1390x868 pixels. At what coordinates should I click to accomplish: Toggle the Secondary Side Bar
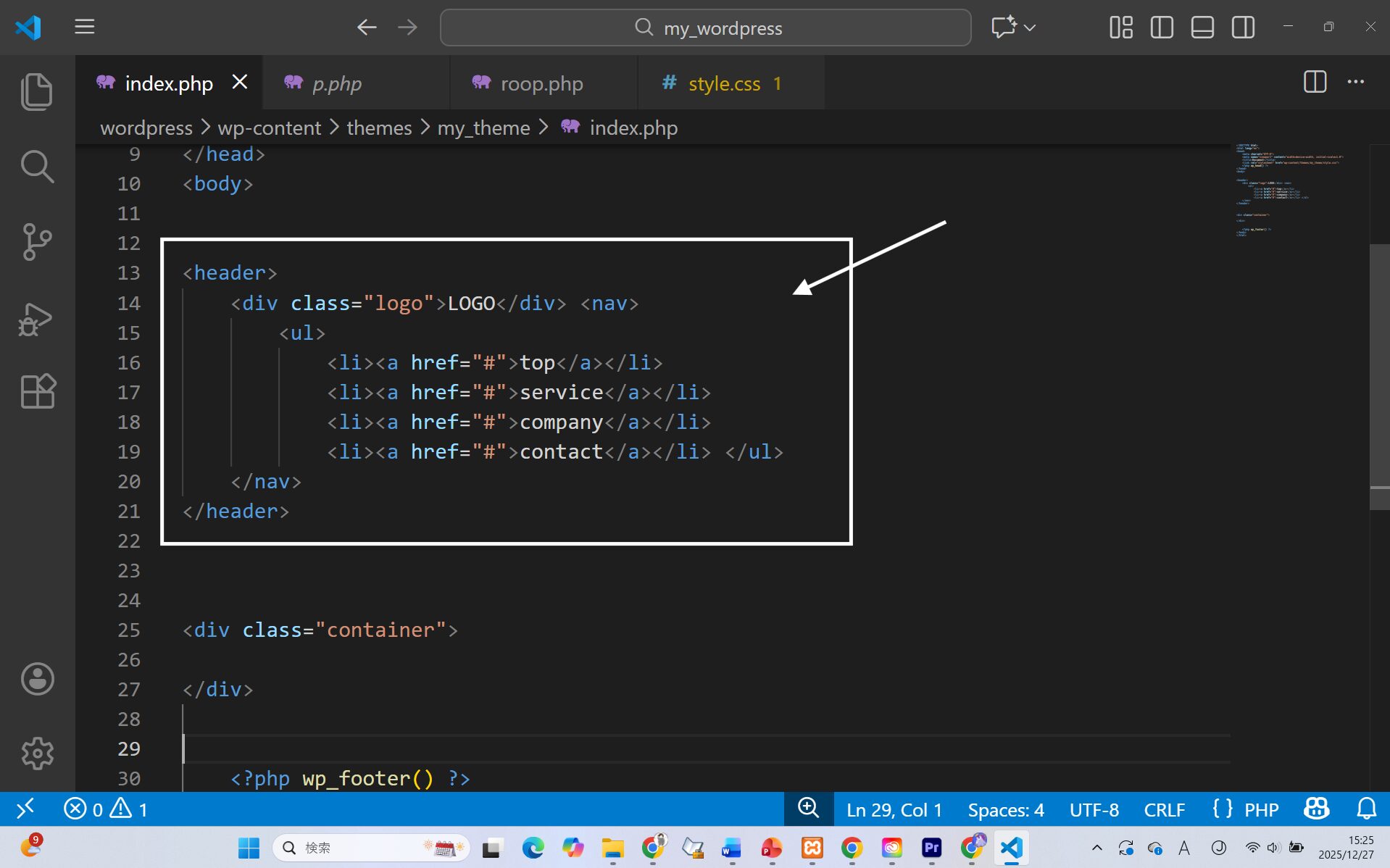tap(1243, 28)
